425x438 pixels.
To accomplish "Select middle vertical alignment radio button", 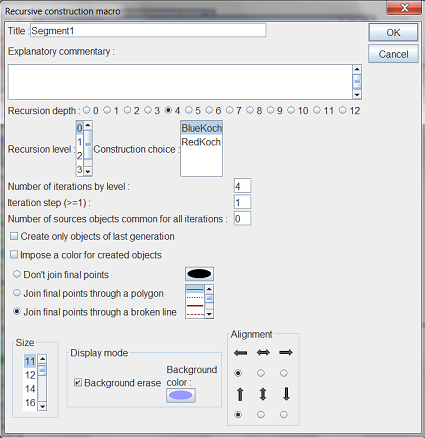I will [x=261, y=415].
